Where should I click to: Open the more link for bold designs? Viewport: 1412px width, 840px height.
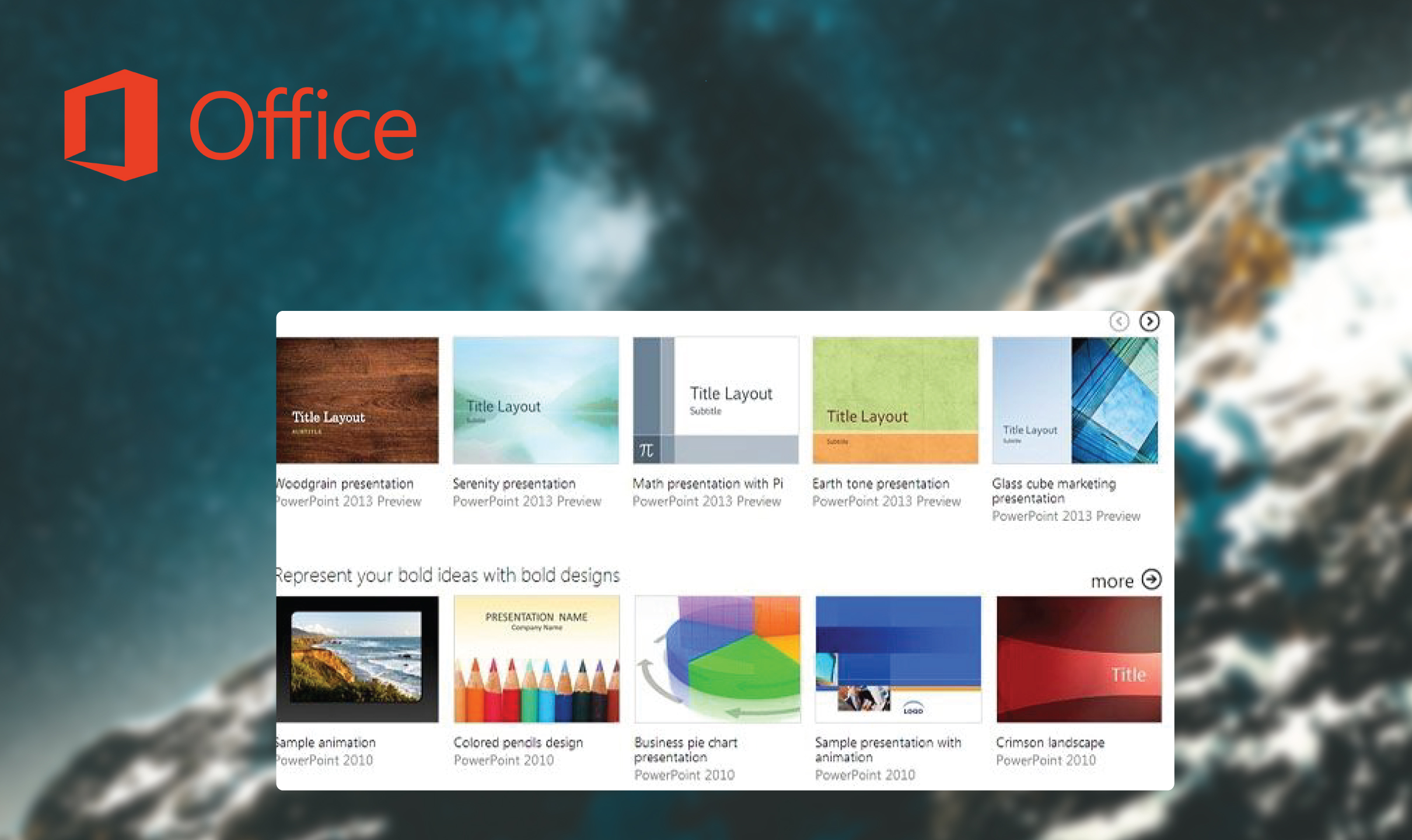coord(1112,581)
